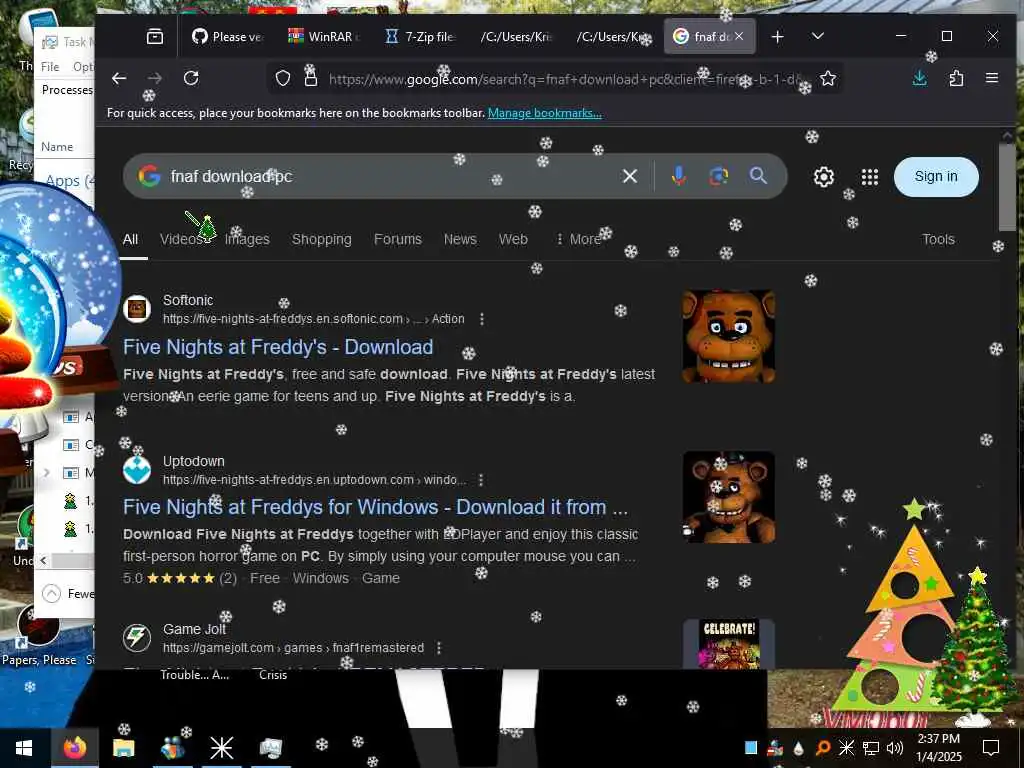Click Fewer details chevron in Task Manager
The height and width of the screenshot is (768, 1024).
click(x=51, y=594)
